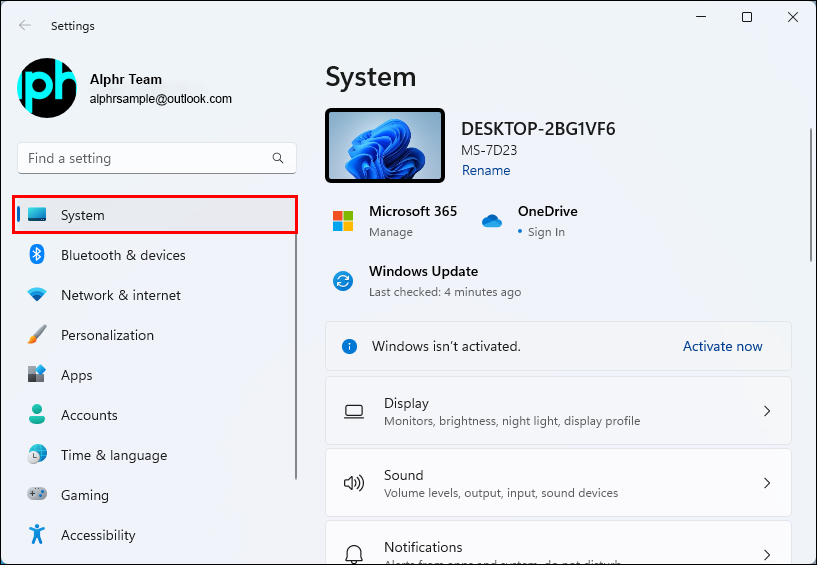This screenshot has height=565, width=817.
Task: Click the sidebar navigation scrollbar
Action: [296, 355]
